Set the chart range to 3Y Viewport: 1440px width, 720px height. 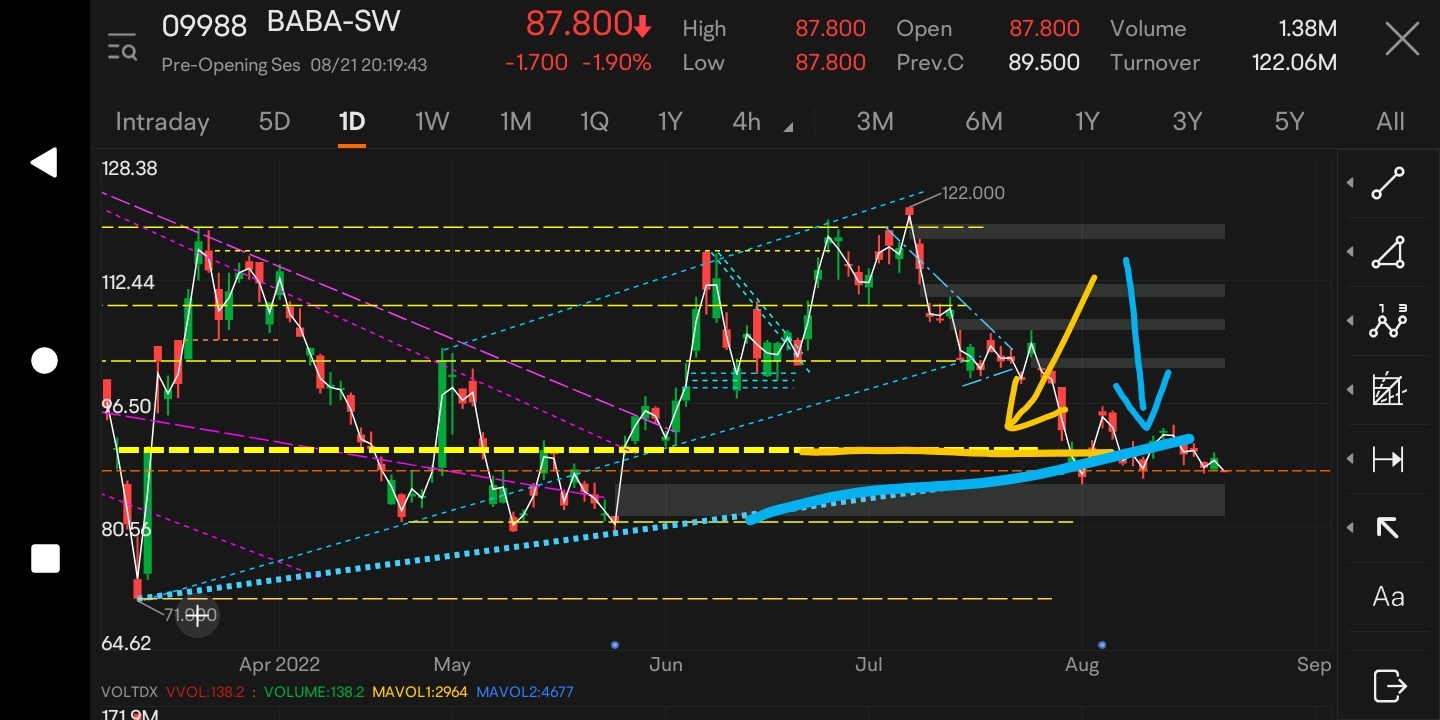[1187, 122]
